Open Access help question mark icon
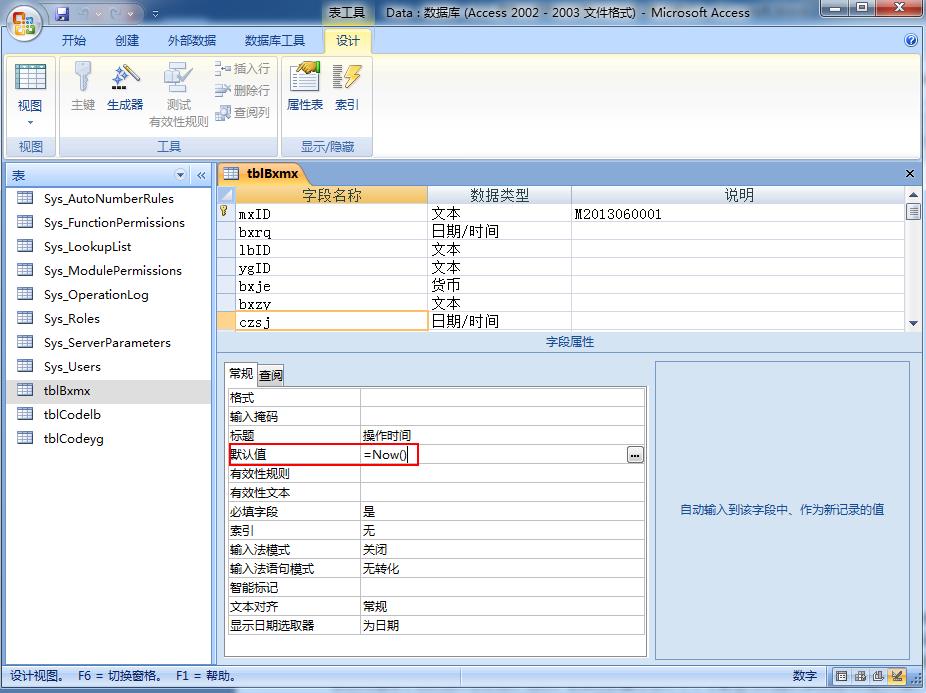 [x=911, y=40]
